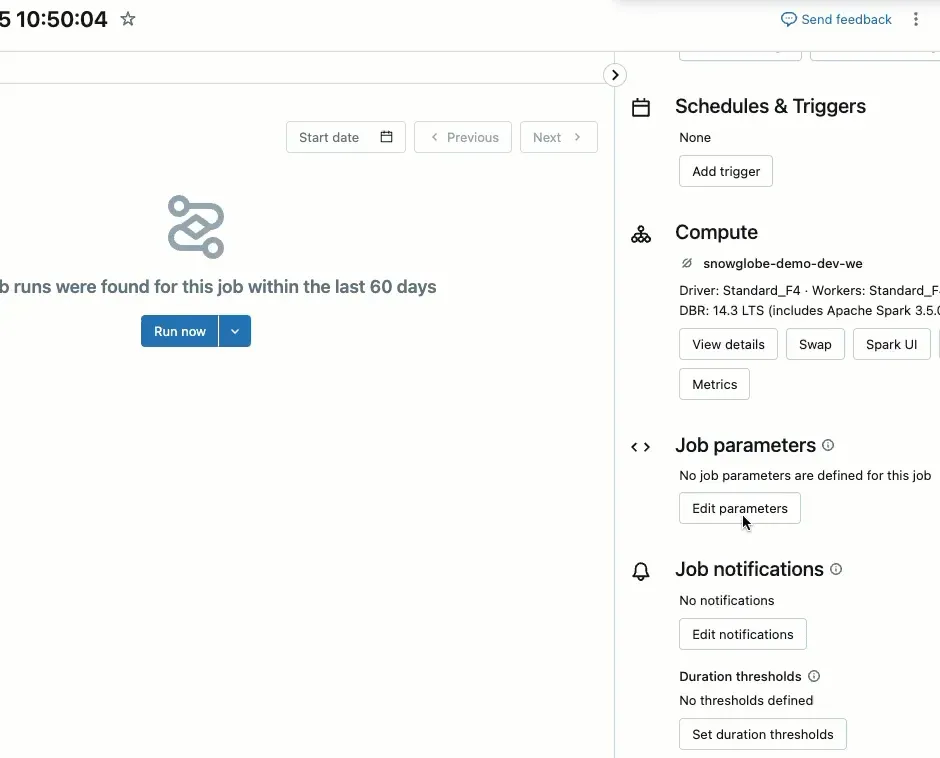940x758 pixels.
Task: Go to Next page of runs
Action: pos(559,137)
